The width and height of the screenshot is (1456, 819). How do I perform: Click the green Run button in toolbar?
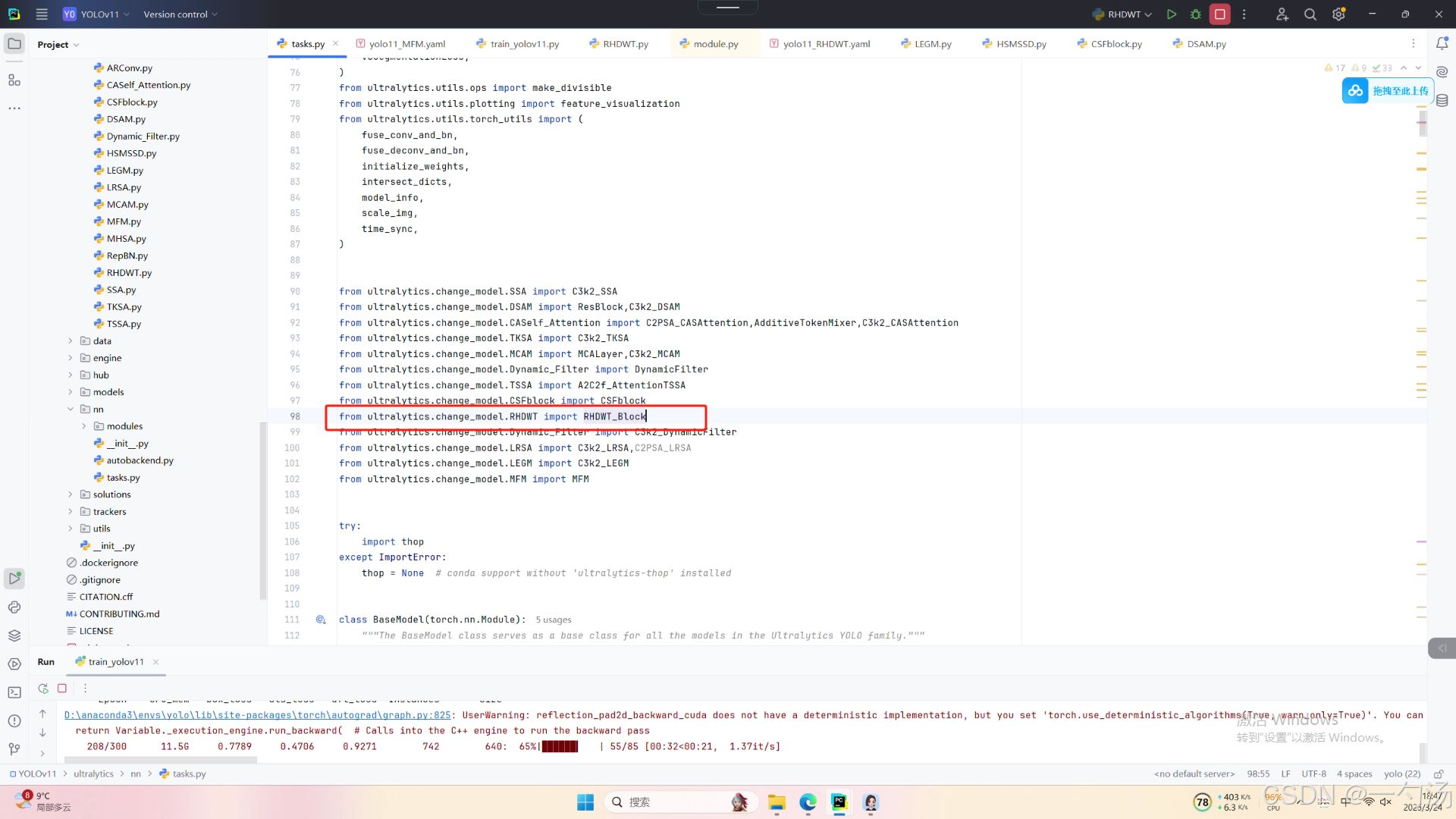[x=1171, y=14]
